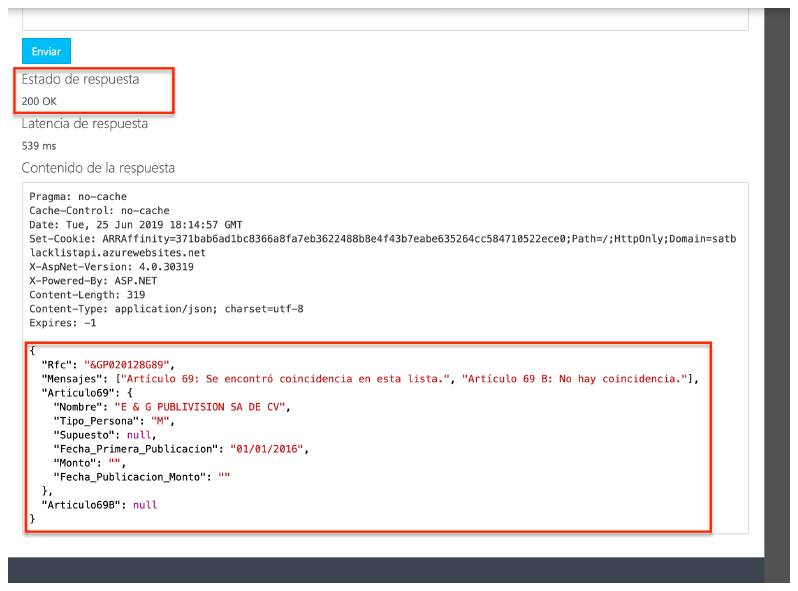Click the 'Artículo 69: Se encontró coincidencia' message
This screenshot has width=798, height=591.
[286, 379]
